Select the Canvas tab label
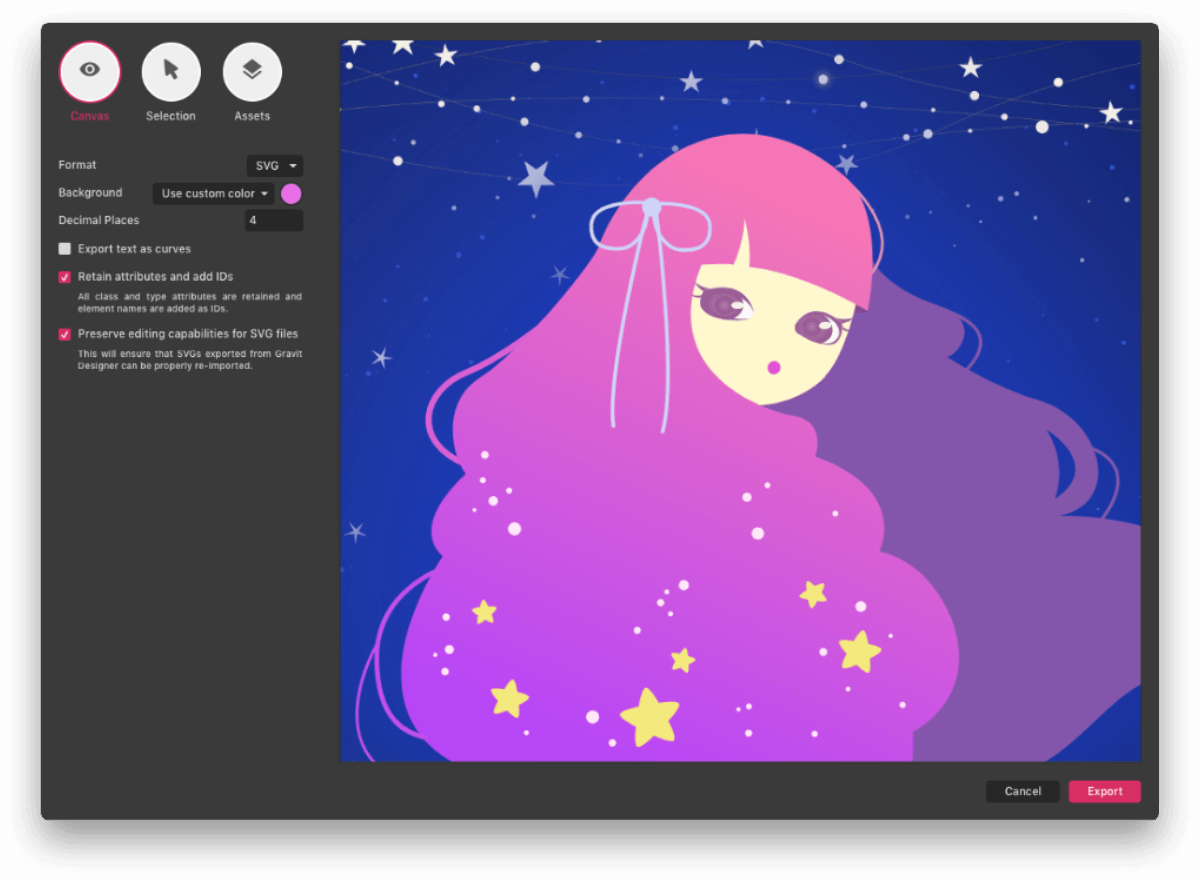The width and height of the screenshot is (1200, 880). pyautogui.click(x=90, y=116)
